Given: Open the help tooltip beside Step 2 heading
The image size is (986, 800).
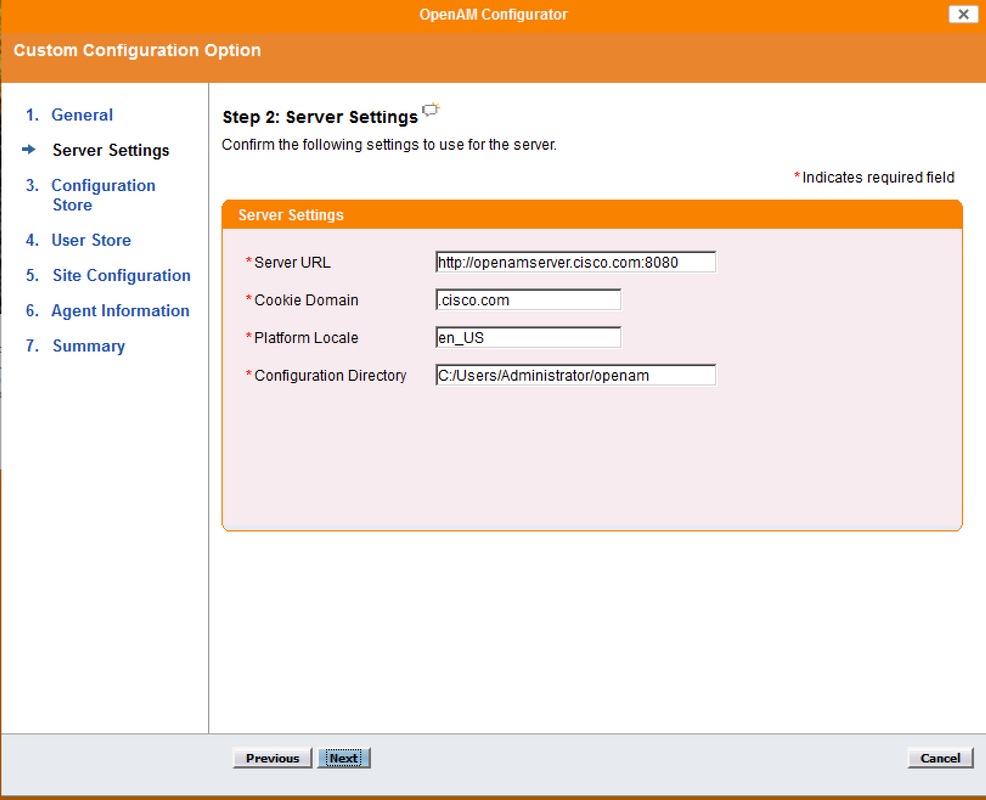Looking at the screenshot, I should coord(430,110).
